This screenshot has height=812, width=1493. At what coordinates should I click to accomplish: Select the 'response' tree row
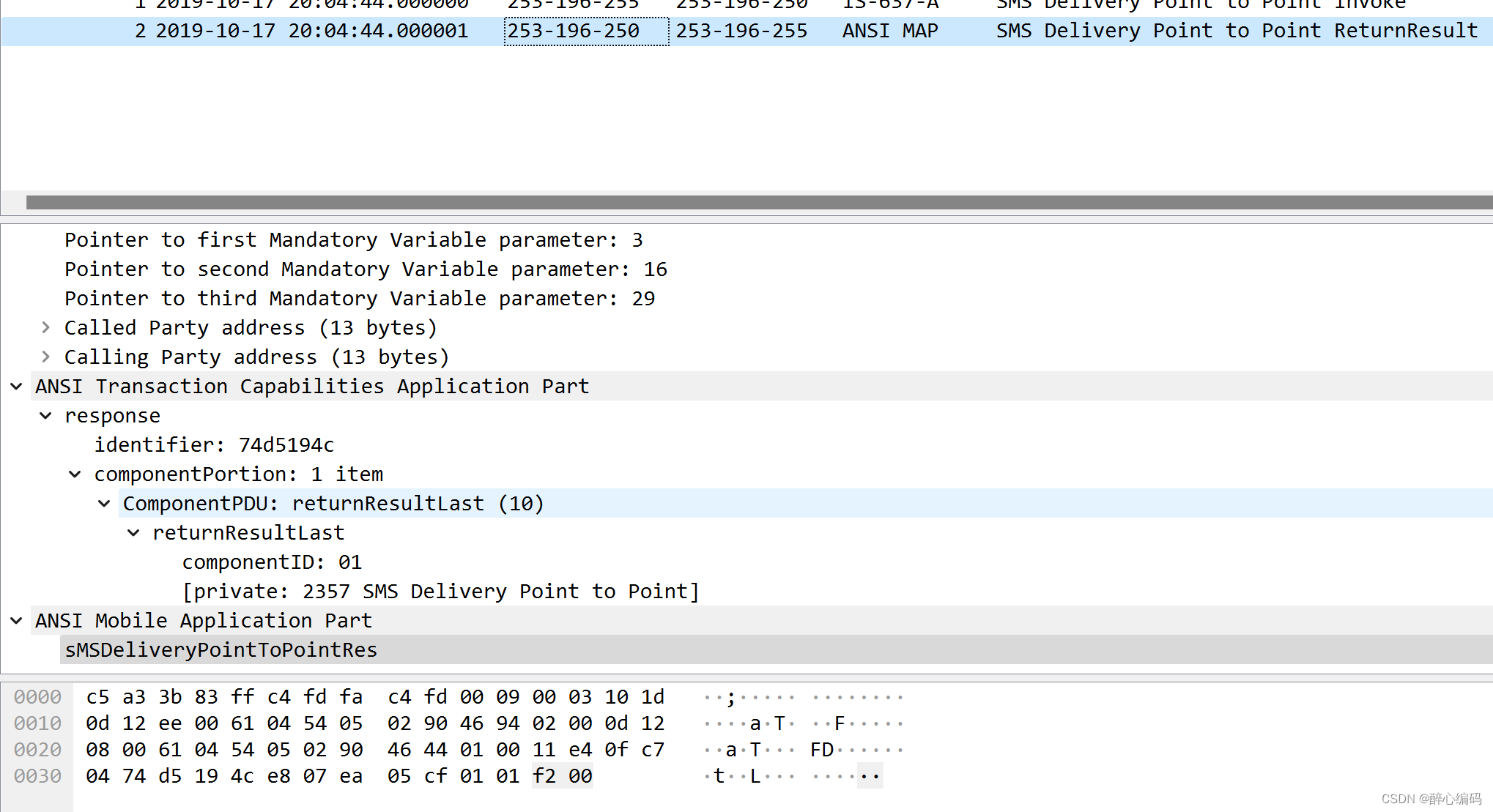click(x=112, y=415)
